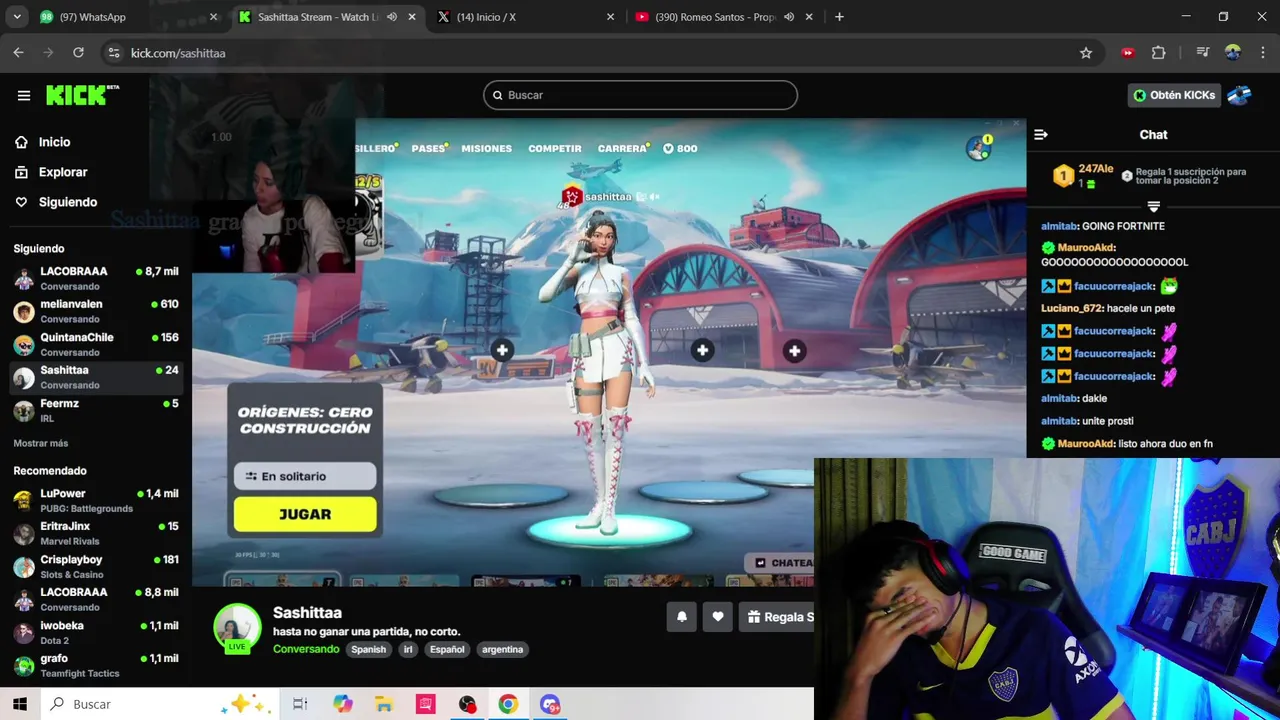
Task: Open the Chrome profile avatar
Action: pyautogui.click(x=1233, y=53)
